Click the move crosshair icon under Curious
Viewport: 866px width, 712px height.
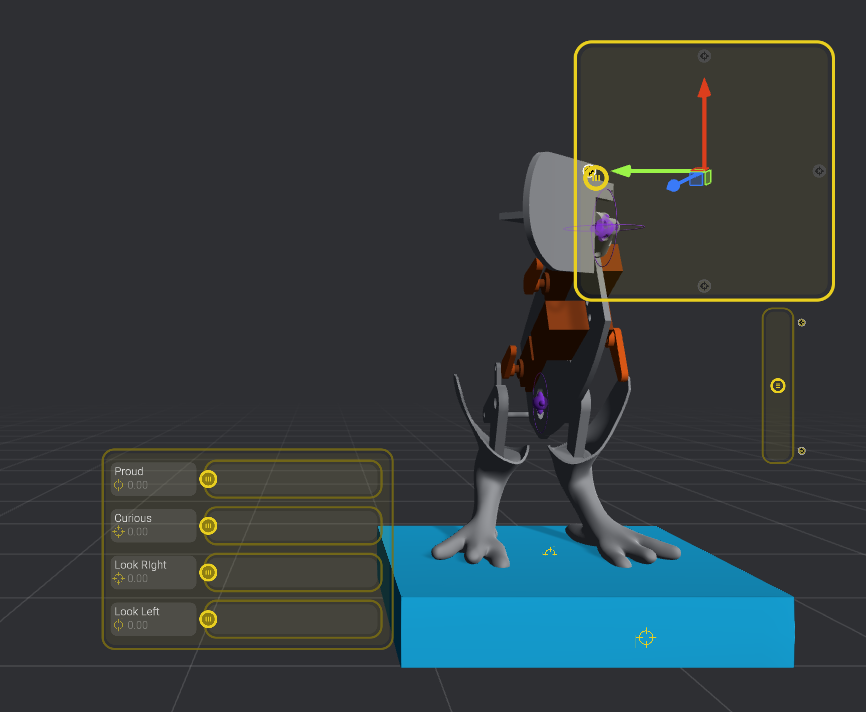118,532
